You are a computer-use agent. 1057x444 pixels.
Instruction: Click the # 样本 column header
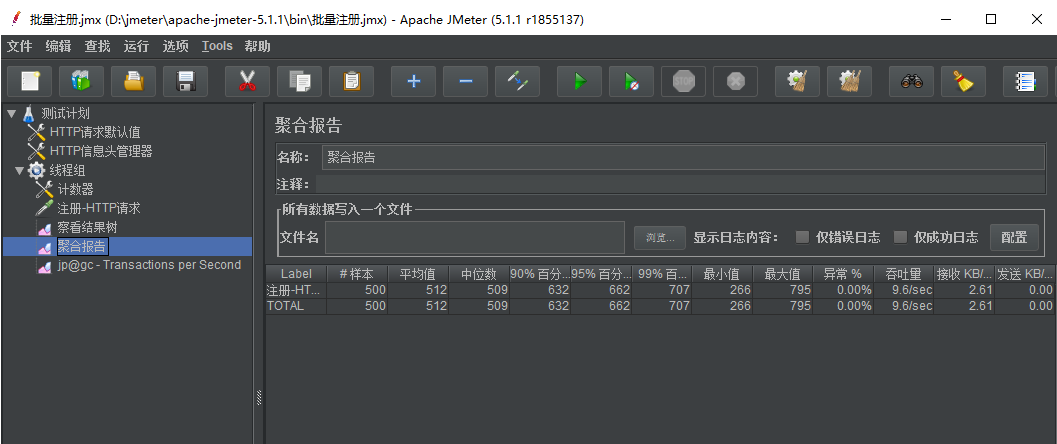tap(357, 274)
